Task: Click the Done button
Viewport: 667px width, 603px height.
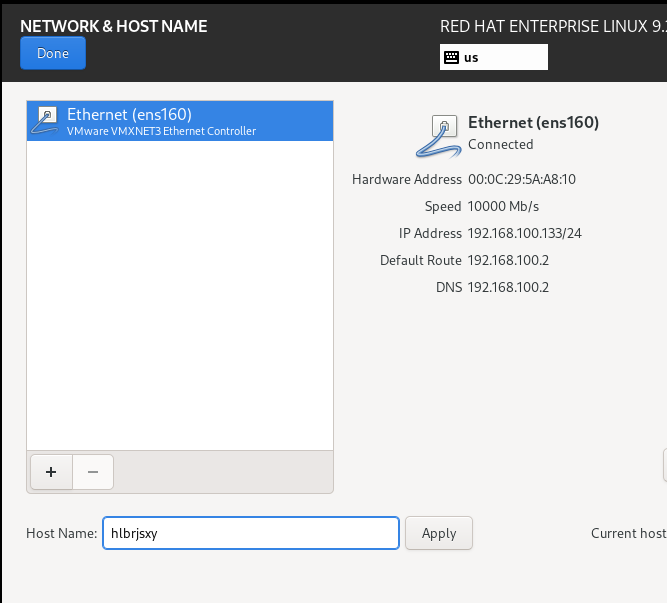Action: pos(52,54)
